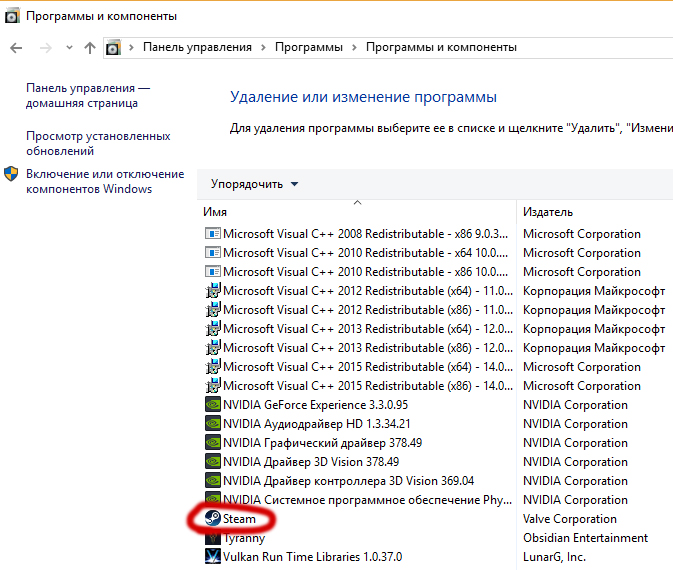This screenshot has width=673, height=570.
Task: Select 'Vulkan Run Time Libraries 1.0.37.0' entry
Action: pyautogui.click(x=312, y=557)
